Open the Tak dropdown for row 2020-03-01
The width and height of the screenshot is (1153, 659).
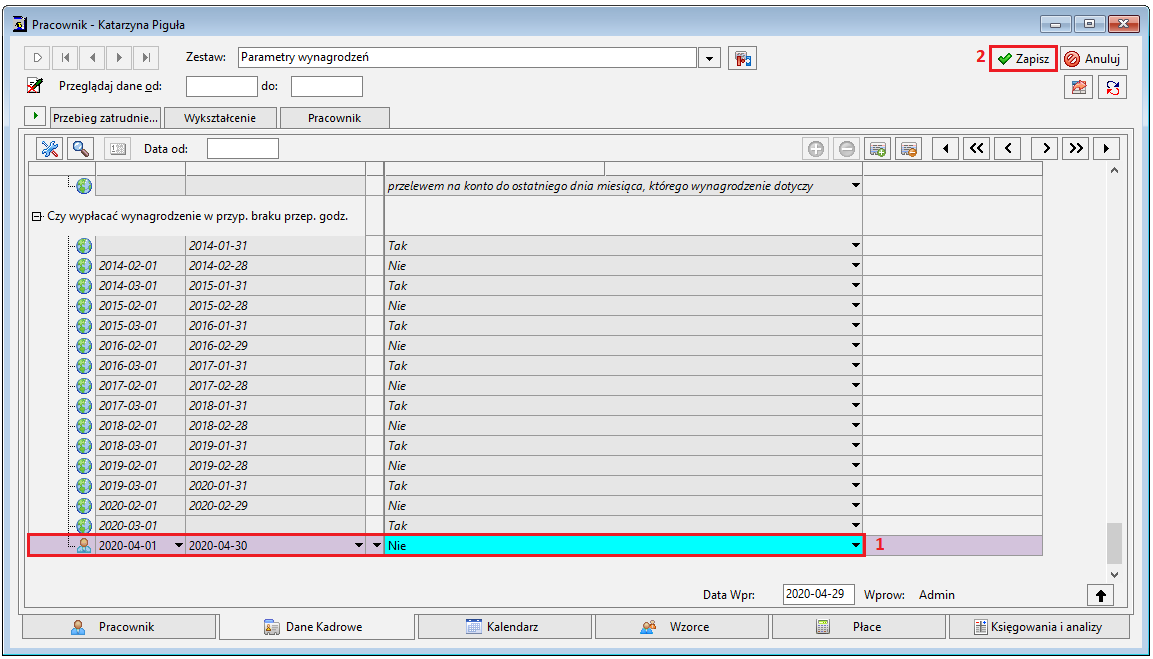pyautogui.click(x=856, y=526)
